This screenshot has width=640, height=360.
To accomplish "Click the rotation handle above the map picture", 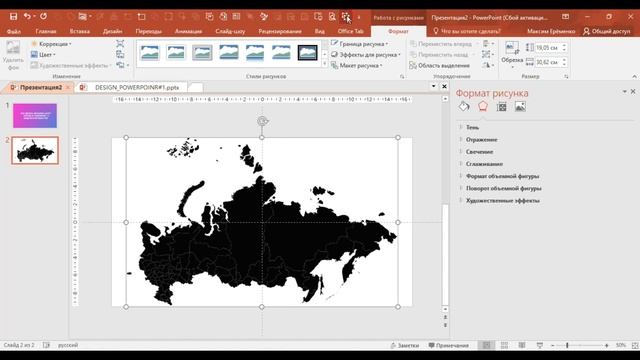I will tap(262, 121).
